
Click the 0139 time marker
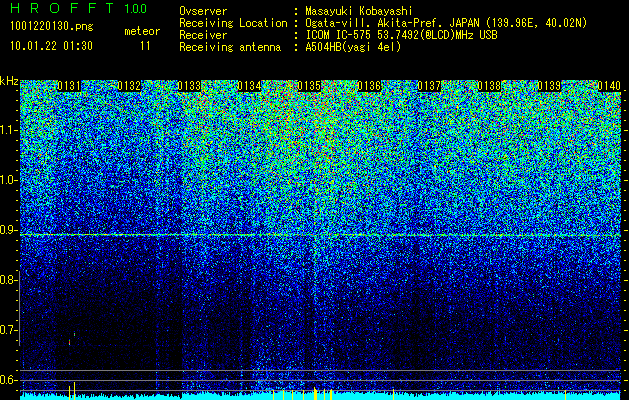click(549, 86)
